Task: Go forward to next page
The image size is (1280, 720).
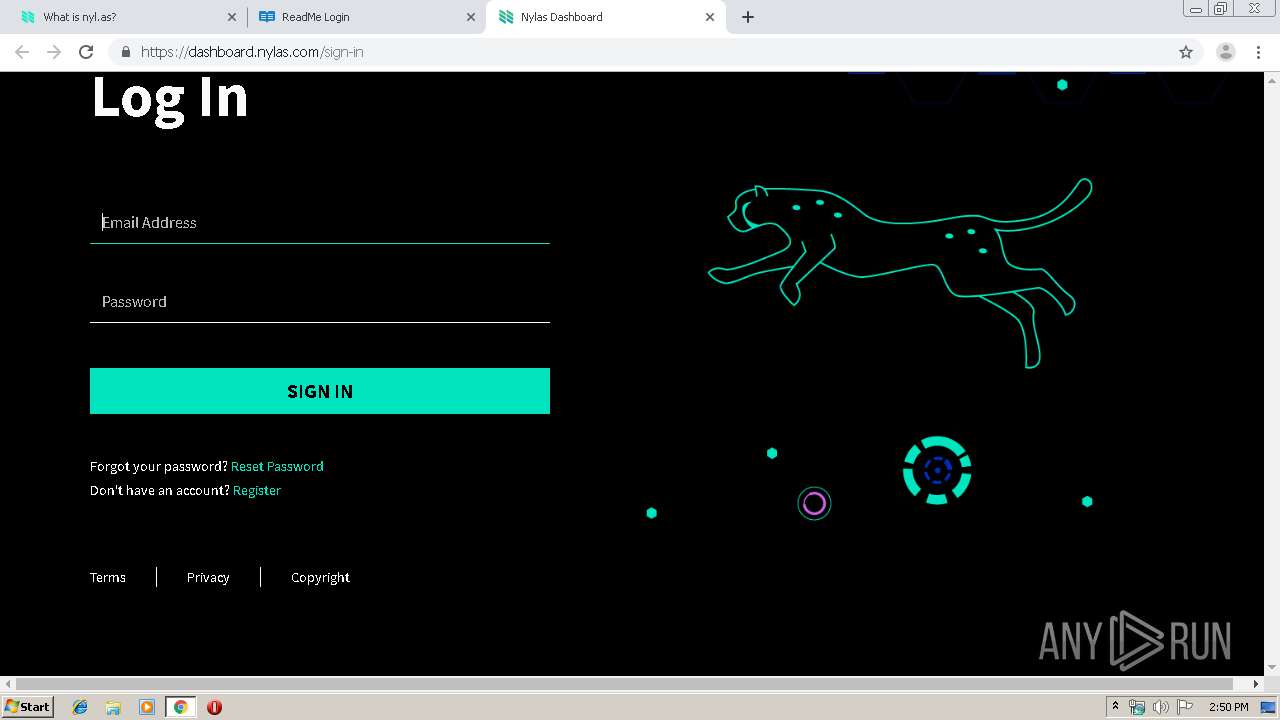Action: pyautogui.click(x=54, y=52)
